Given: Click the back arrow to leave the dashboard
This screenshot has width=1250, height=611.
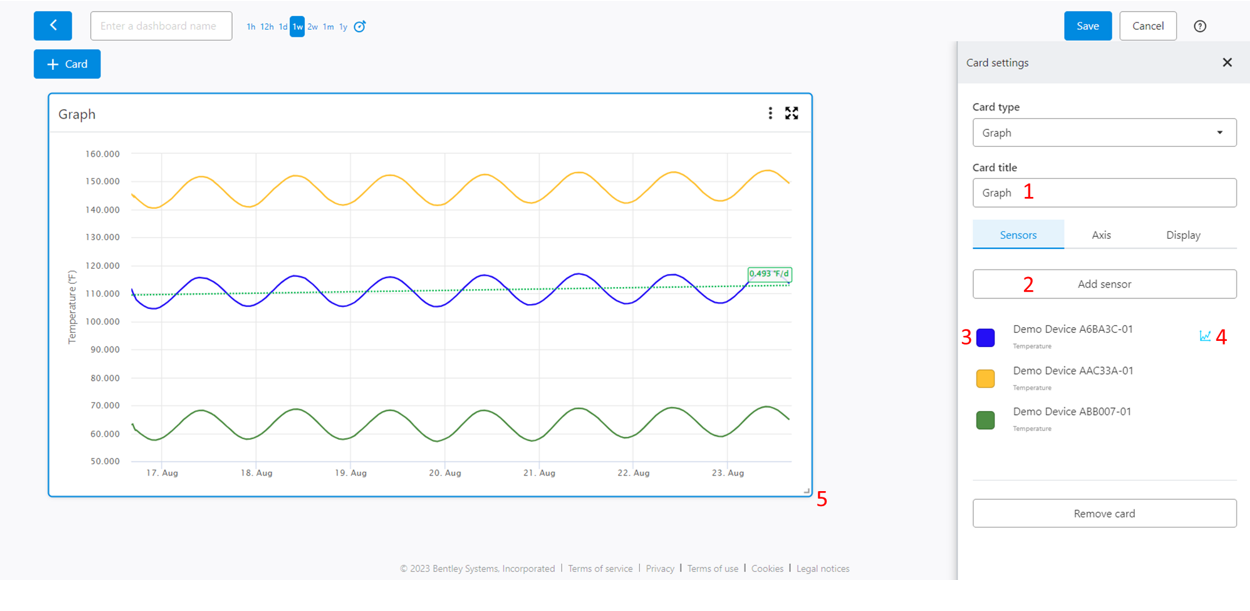Looking at the screenshot, I should coord(52,25).
